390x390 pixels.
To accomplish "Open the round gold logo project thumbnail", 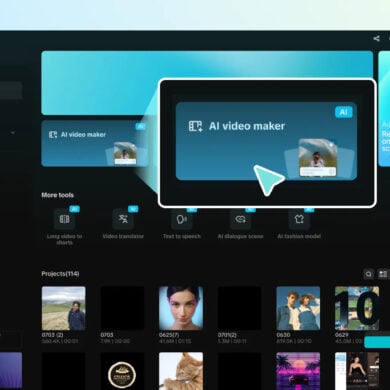I will pos(122,371).
